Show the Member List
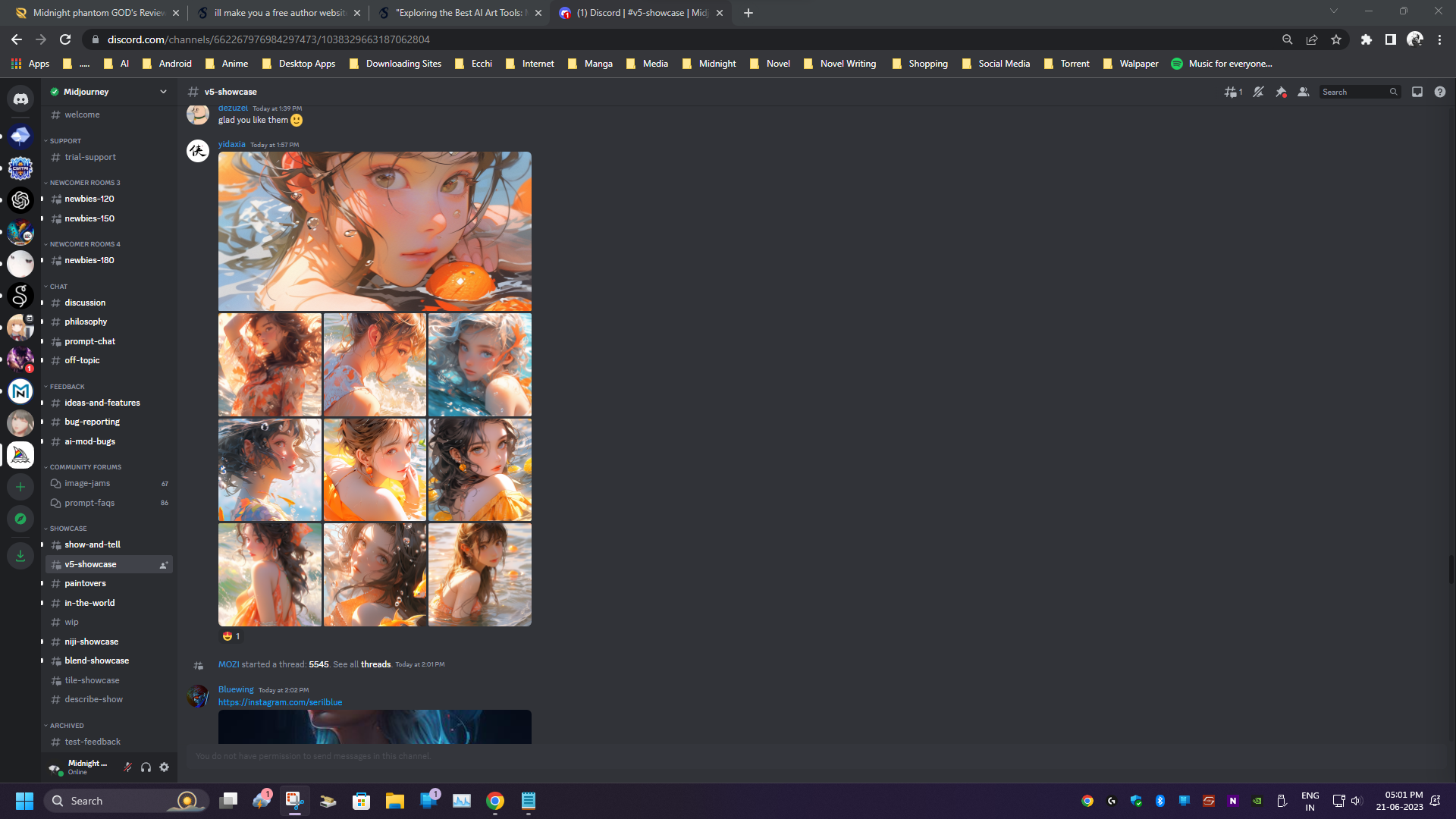Image resolution: width=1456 pixels, height=819 pixels. click(1303, 92)
